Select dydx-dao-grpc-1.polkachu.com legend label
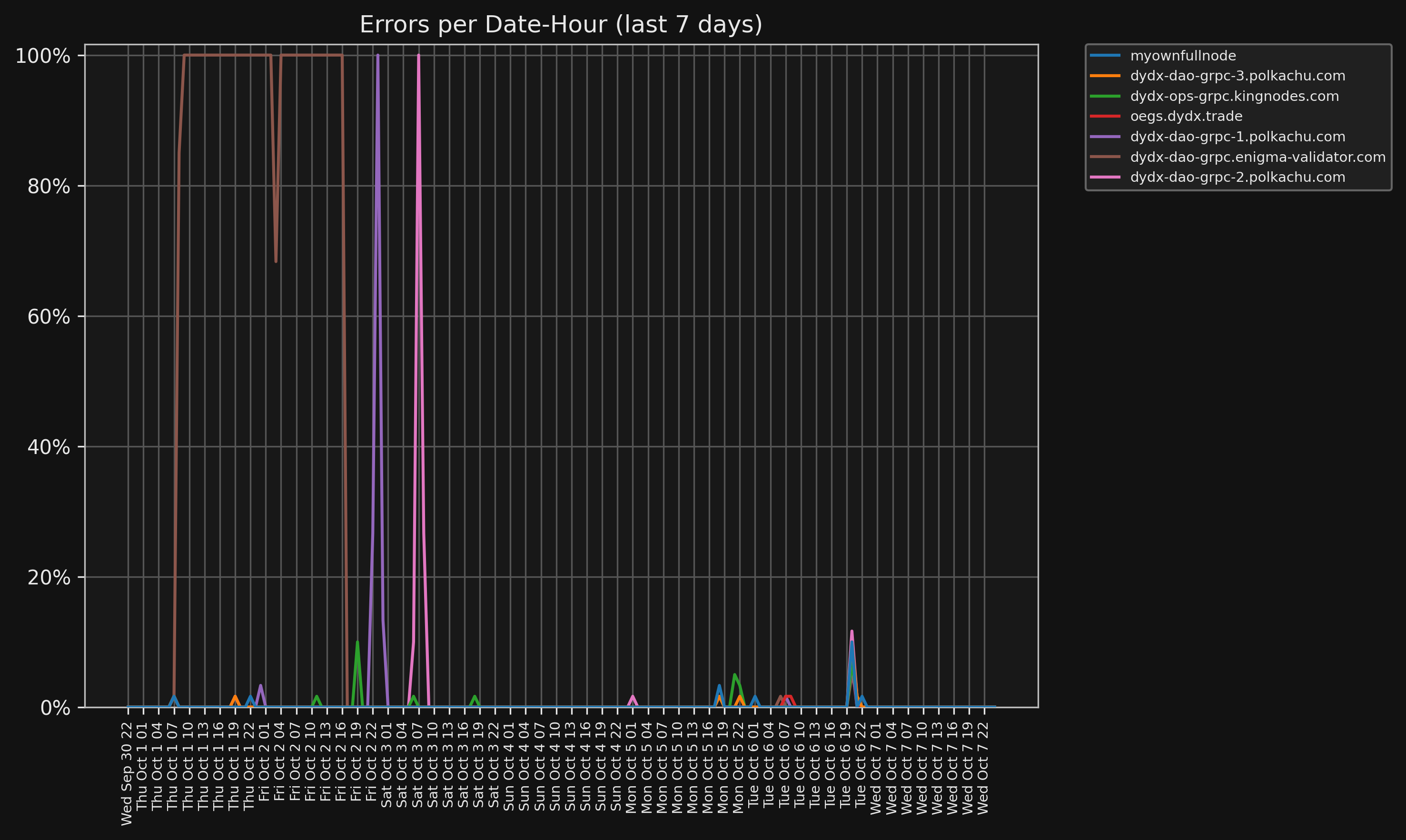This screenshot has height=840, width=1406. click(x=1238, y=137)
